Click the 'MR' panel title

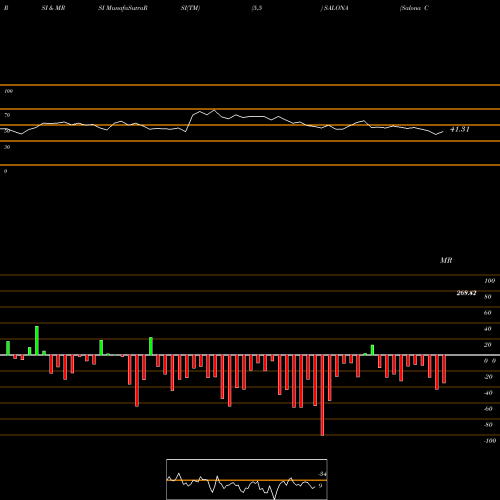446,260
